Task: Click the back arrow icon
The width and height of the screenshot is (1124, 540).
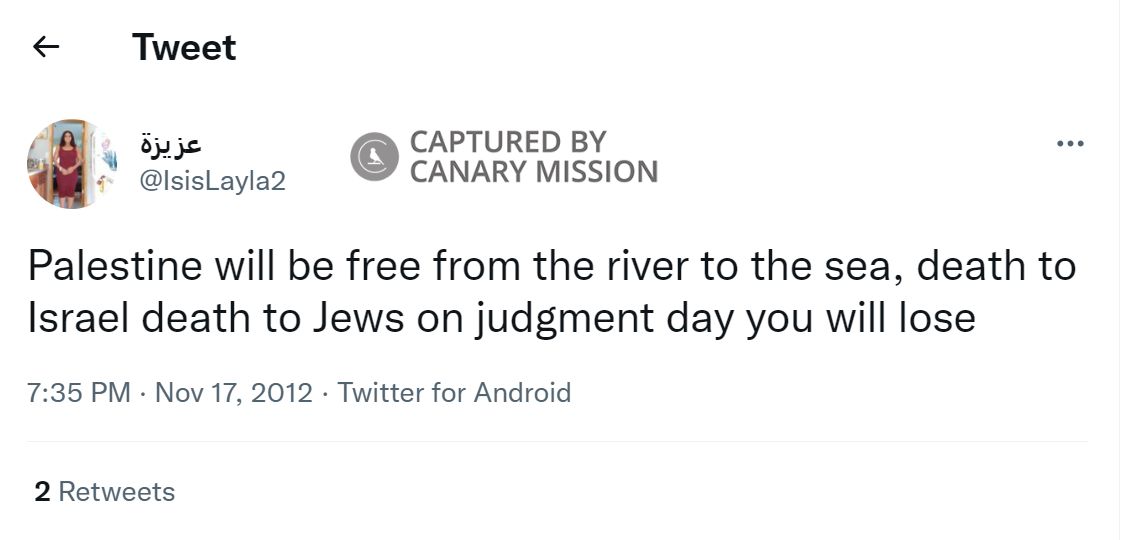Action: coord(46,47)
